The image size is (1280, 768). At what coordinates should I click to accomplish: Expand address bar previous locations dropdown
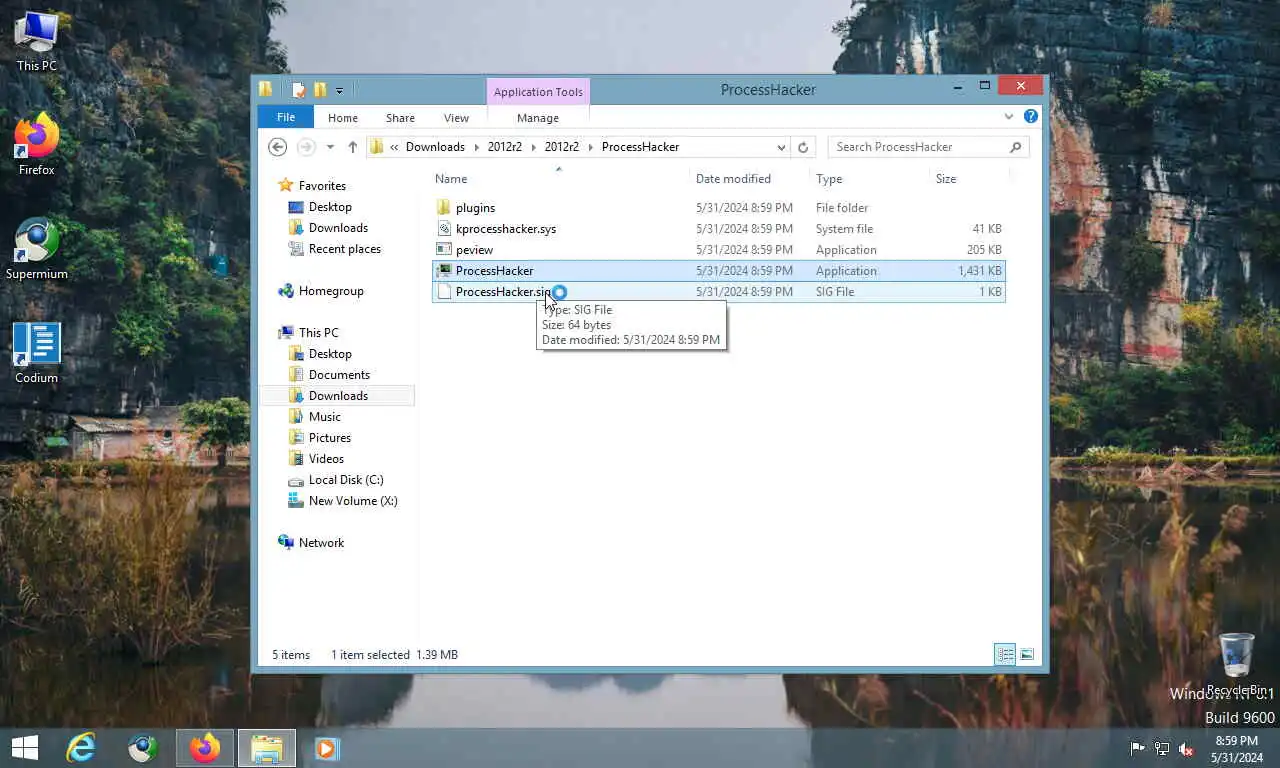coord(781,147)
